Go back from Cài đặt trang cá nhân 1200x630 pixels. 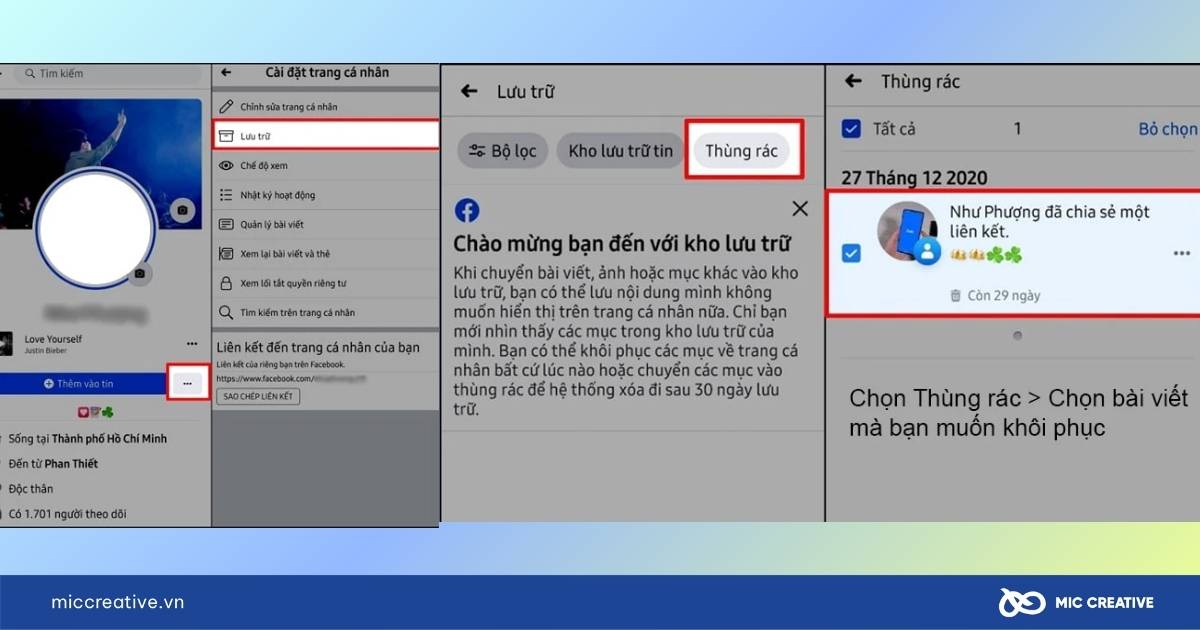227,73
